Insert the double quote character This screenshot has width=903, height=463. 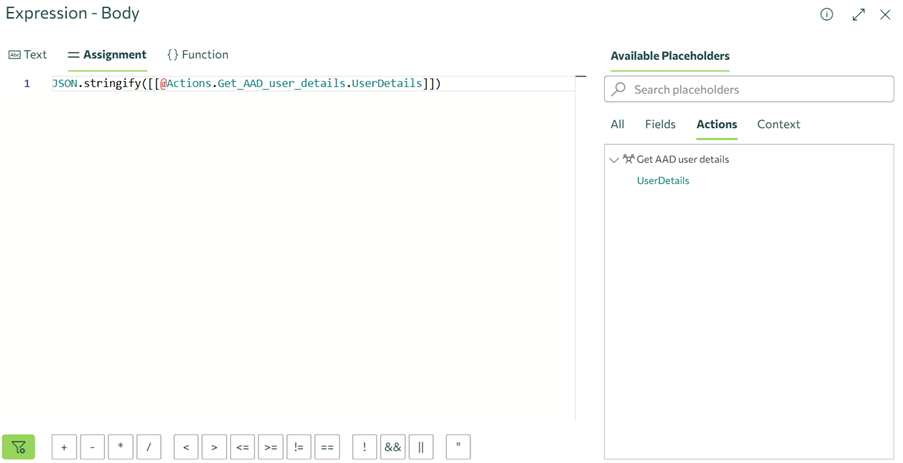(458, 447)
